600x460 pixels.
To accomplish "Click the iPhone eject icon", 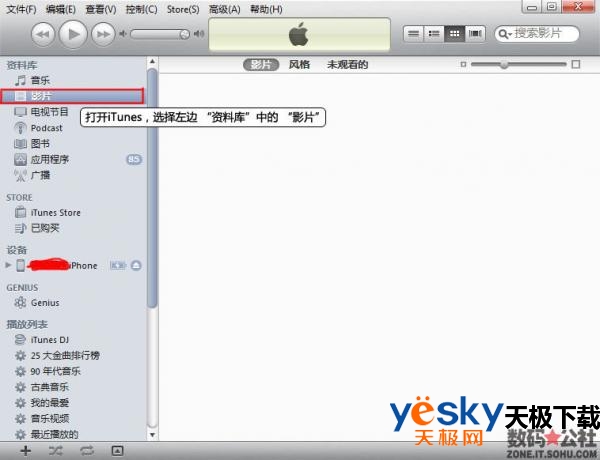I will [x=136, y=265].
